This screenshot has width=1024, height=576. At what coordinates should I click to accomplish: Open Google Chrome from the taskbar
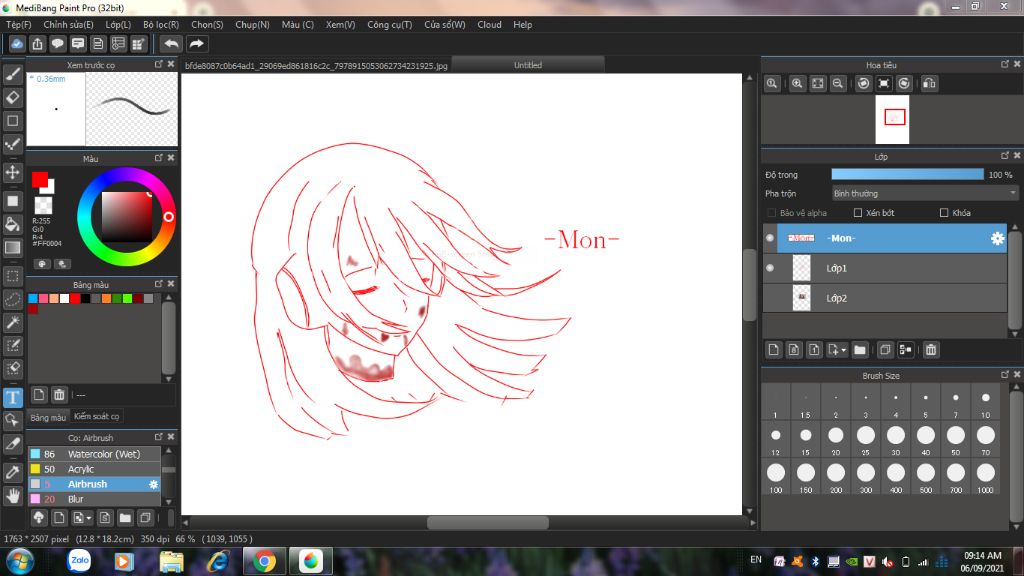(x=264, y=561)
